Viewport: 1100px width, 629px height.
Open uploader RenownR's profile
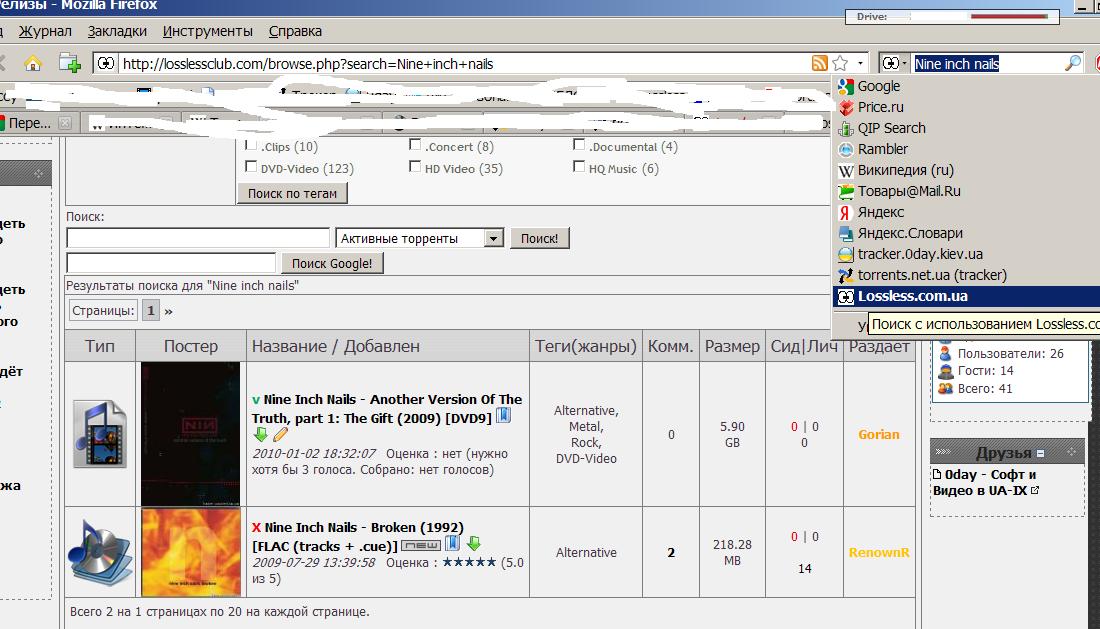click(x=878, y=553)
